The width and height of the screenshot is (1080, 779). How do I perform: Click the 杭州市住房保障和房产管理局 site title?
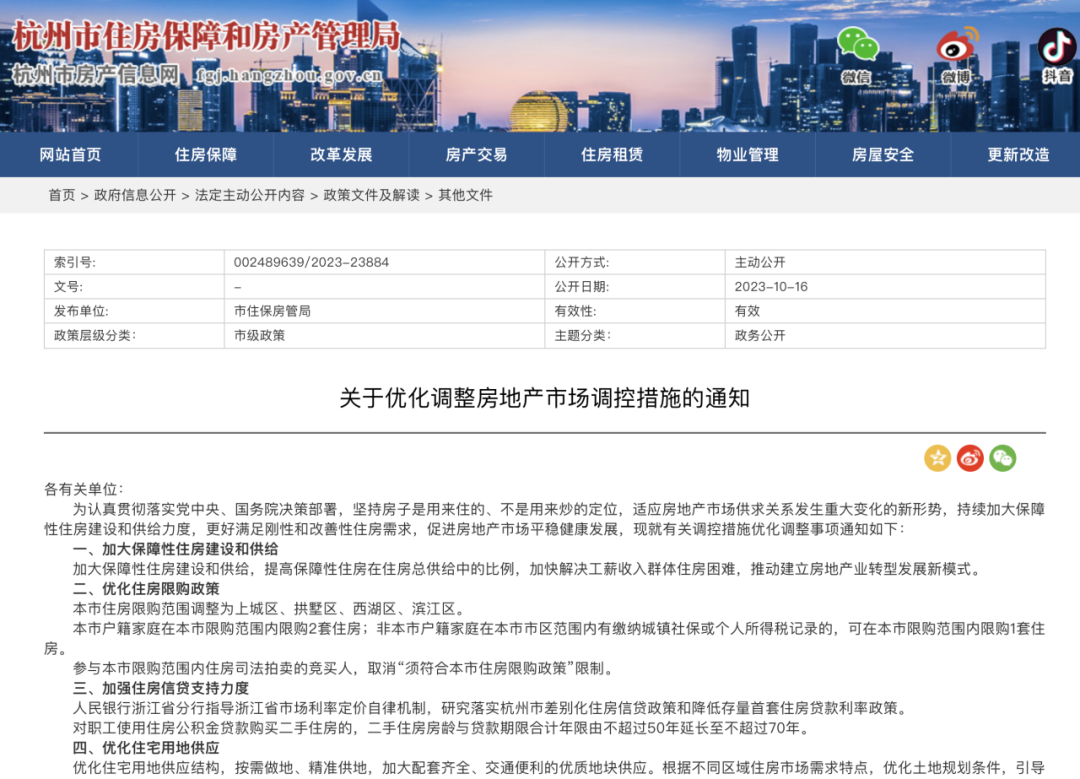pos(207,36)
